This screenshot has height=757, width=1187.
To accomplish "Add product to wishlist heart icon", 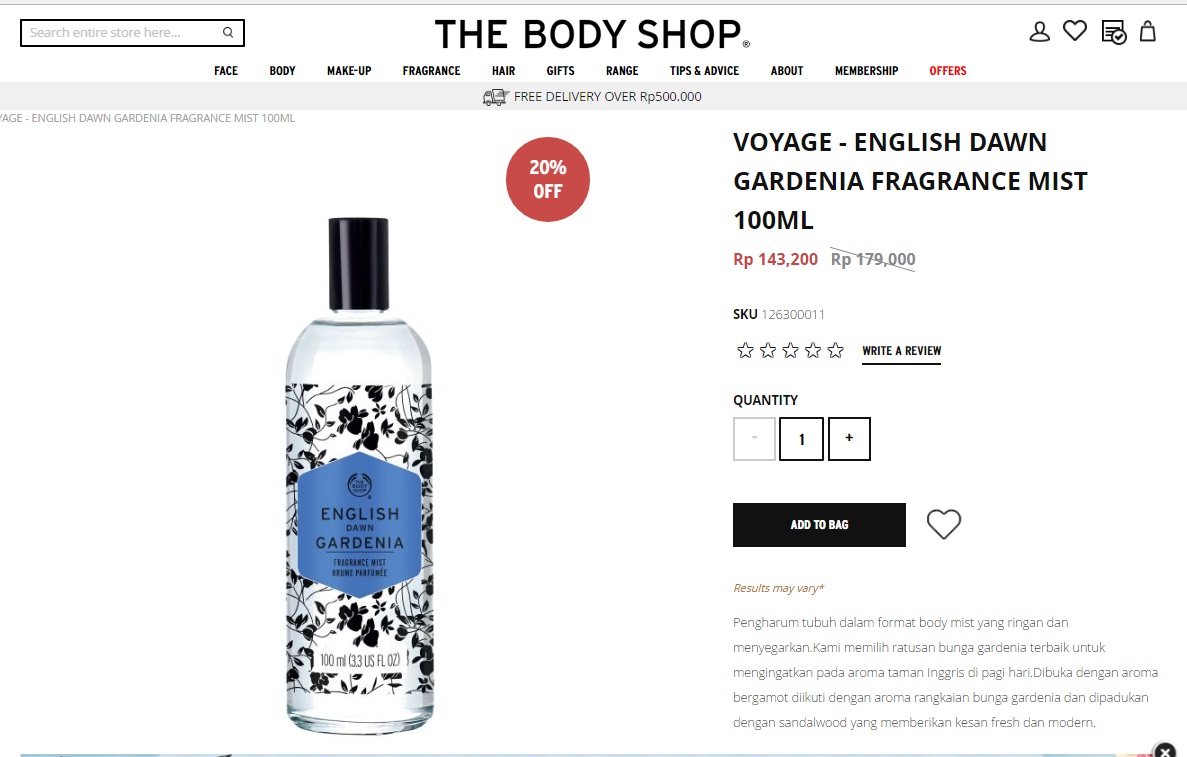I will click(944, 524).
